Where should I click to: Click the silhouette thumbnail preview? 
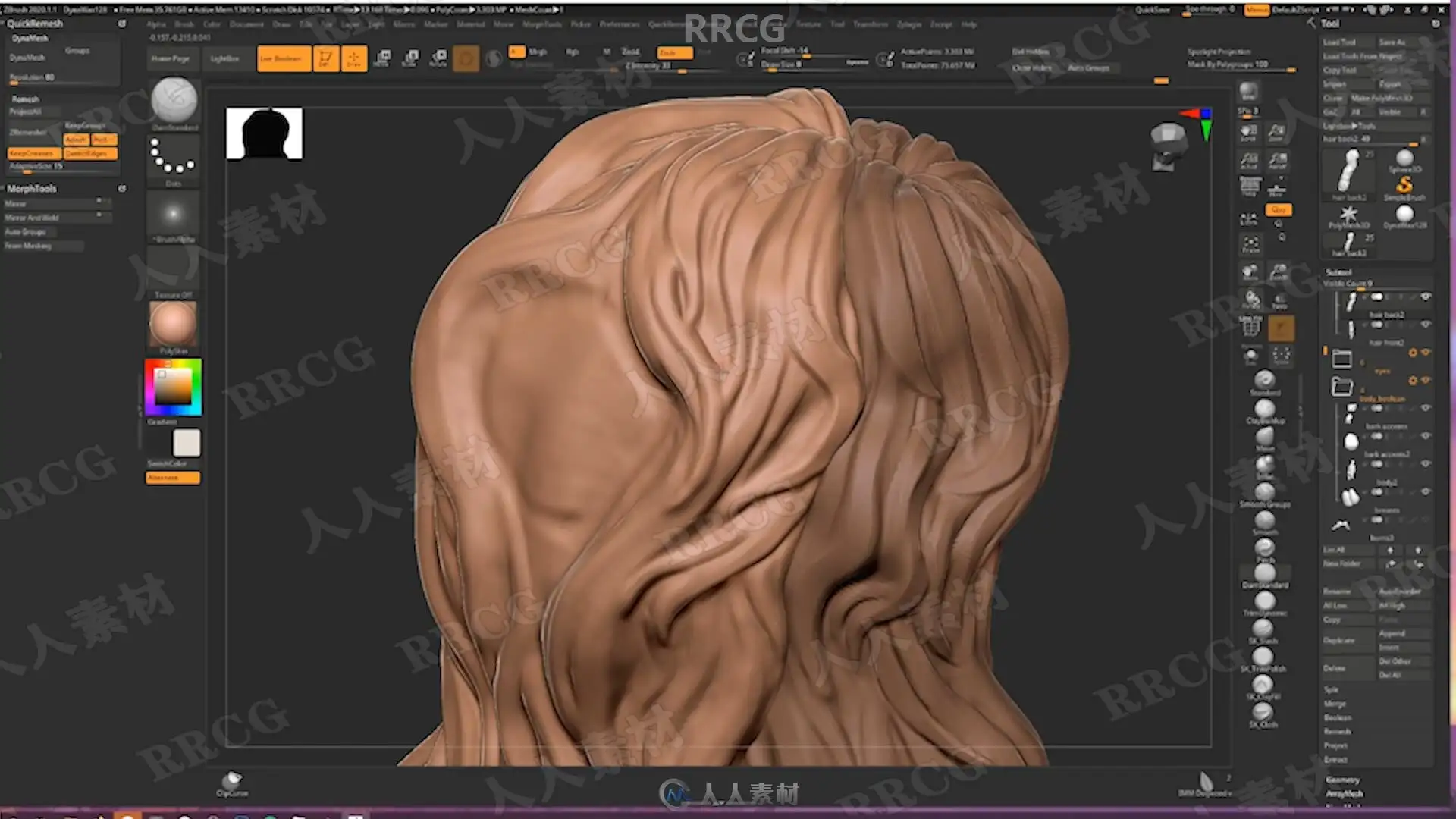264,133
